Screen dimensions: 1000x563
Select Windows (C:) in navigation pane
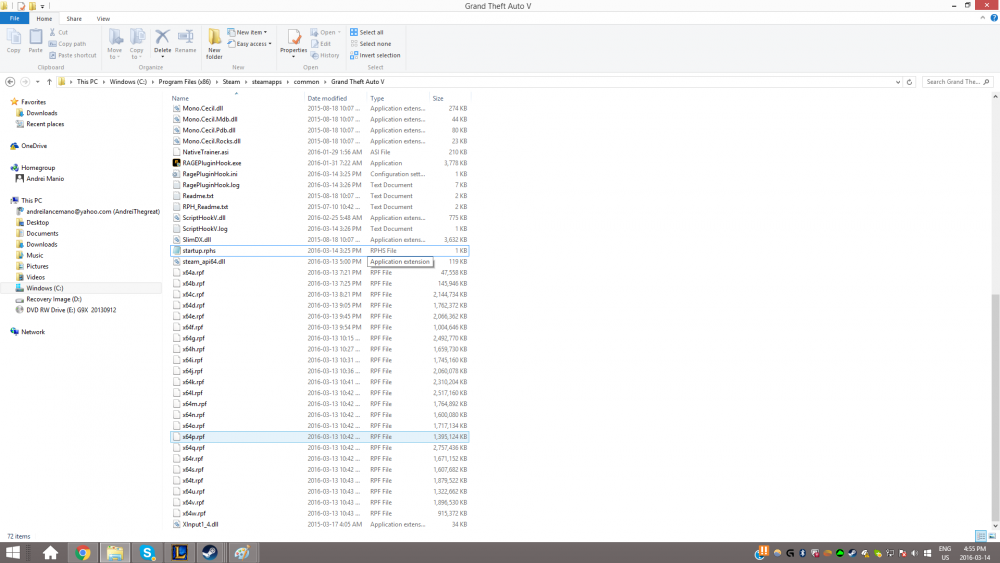(45, 288)
